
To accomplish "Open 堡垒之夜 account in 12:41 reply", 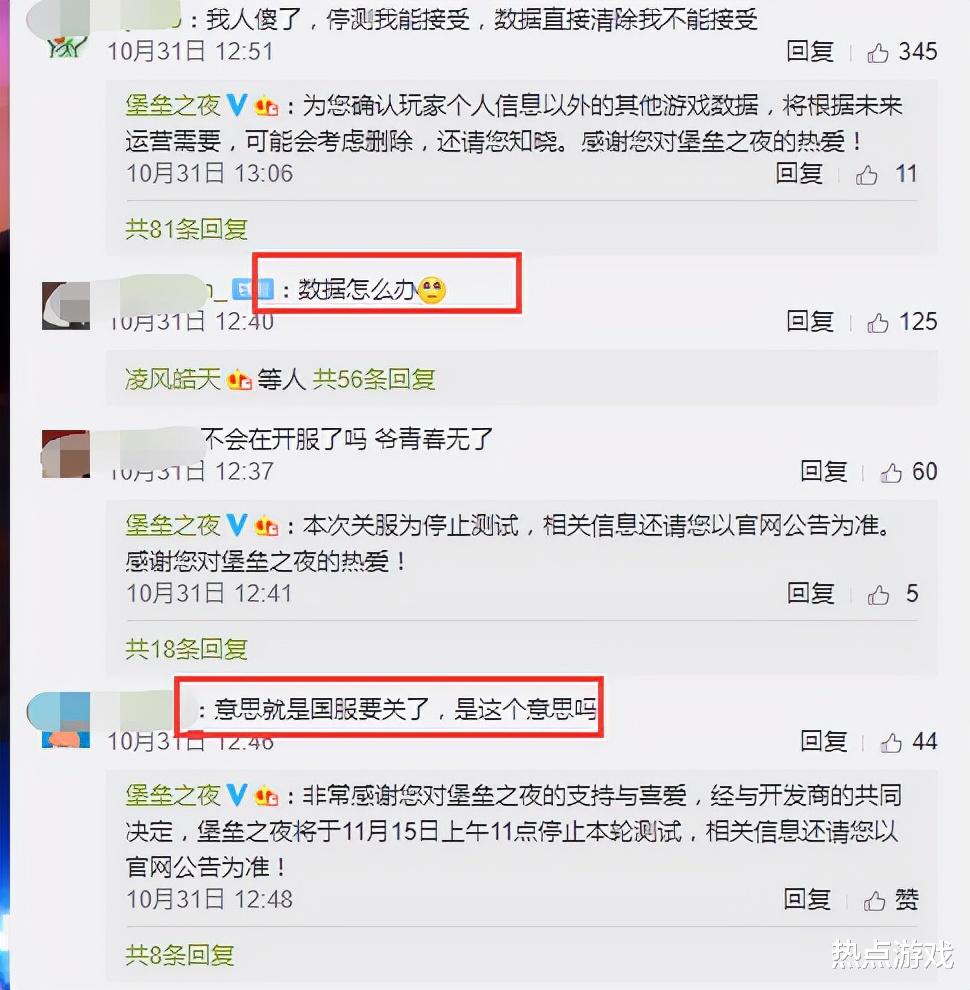I will tap(172, 525).
